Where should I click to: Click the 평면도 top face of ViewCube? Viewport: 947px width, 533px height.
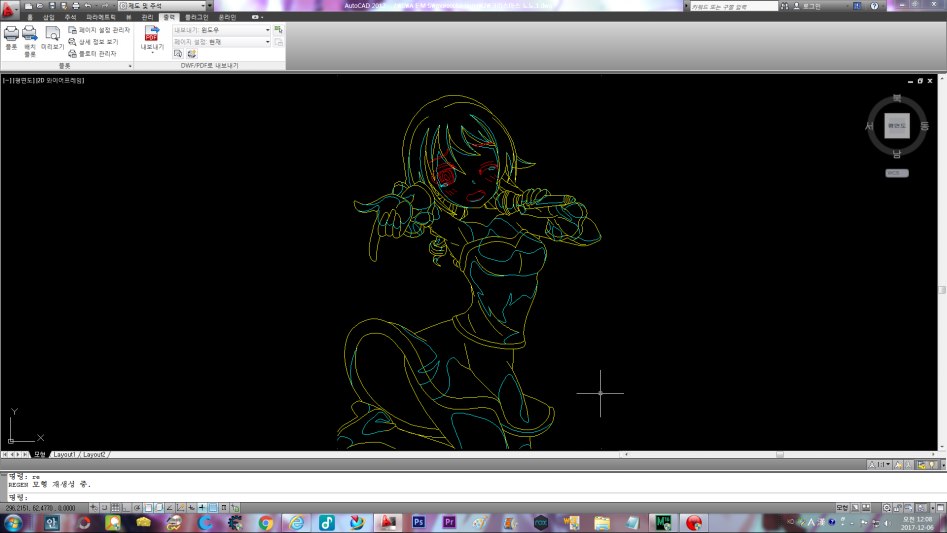click(897, 126)
